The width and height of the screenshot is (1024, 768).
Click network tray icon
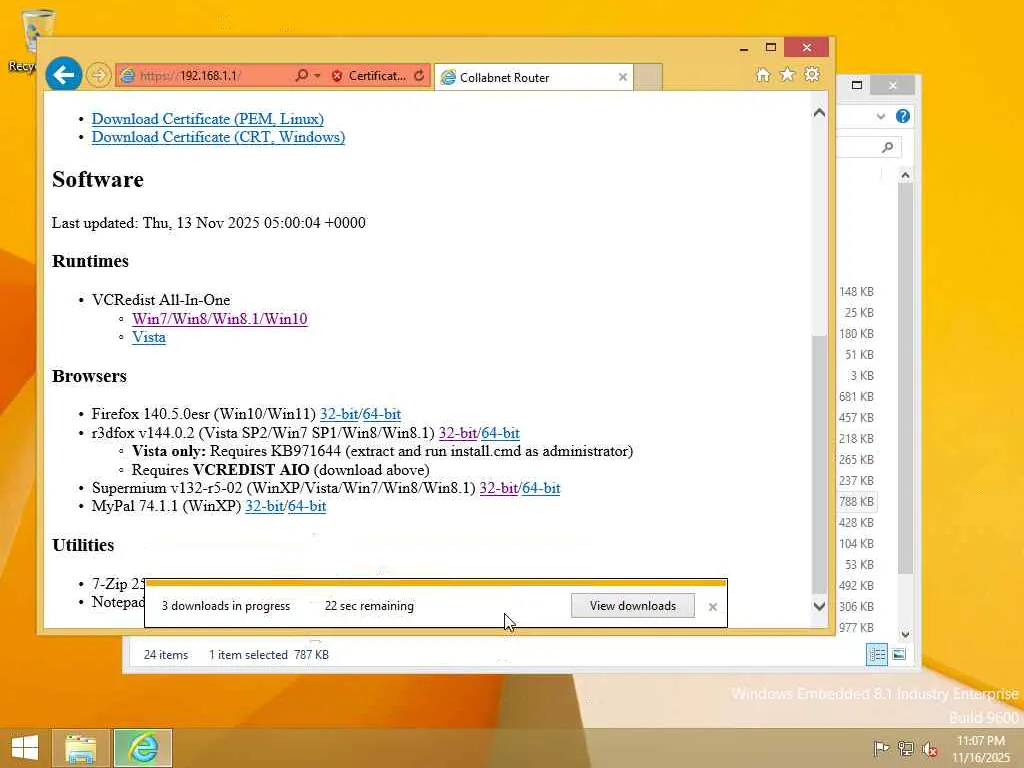[905, 748]
